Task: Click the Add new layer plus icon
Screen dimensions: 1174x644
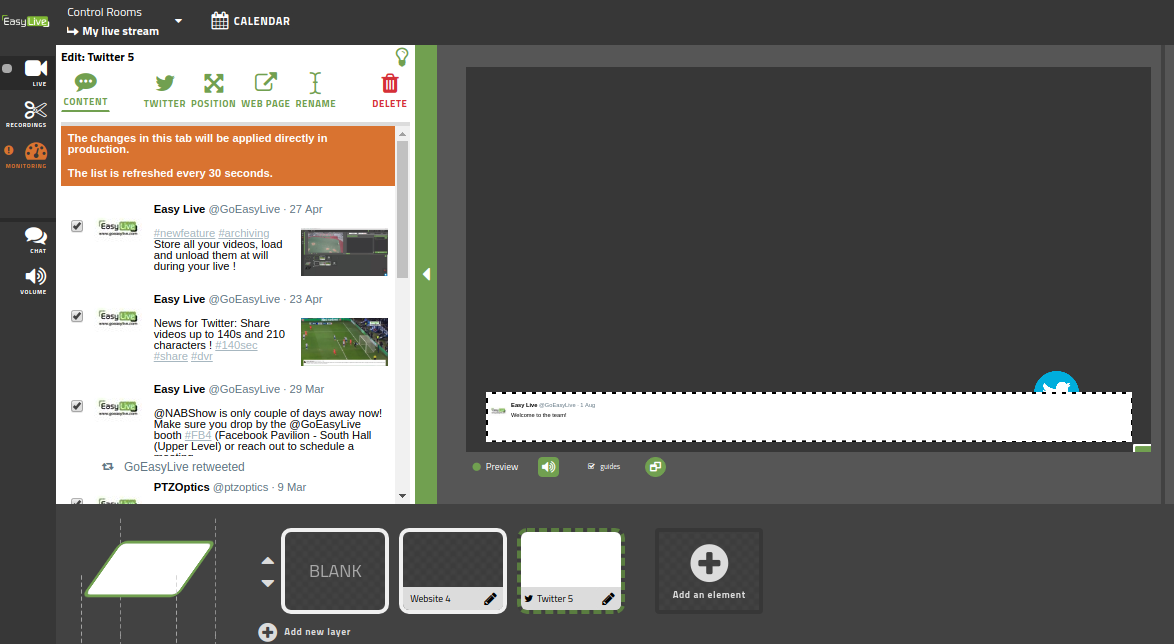Action: (267, 632)
